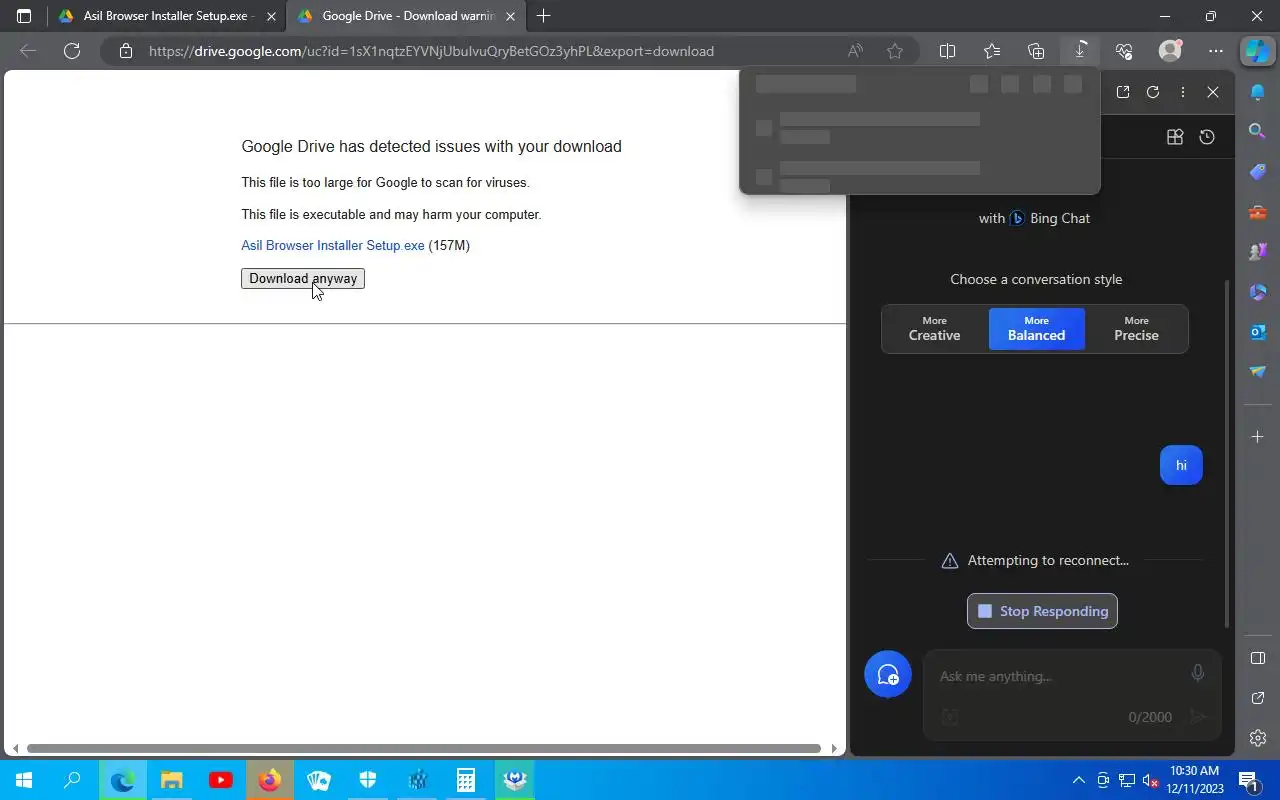1280x800 pixels.
Task: Open the notification center icon
Action: 1248,780
